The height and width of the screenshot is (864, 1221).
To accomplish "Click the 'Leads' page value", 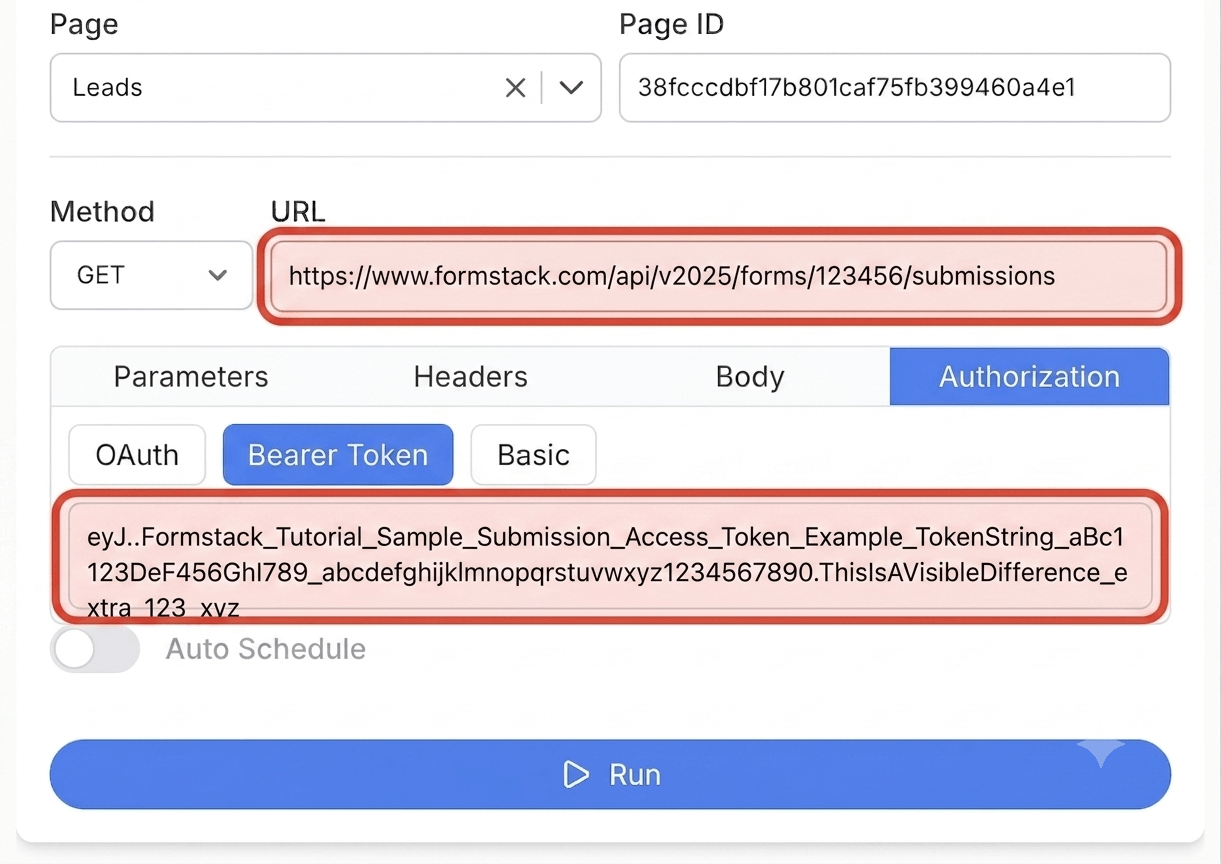I will (x=108, y=88).
